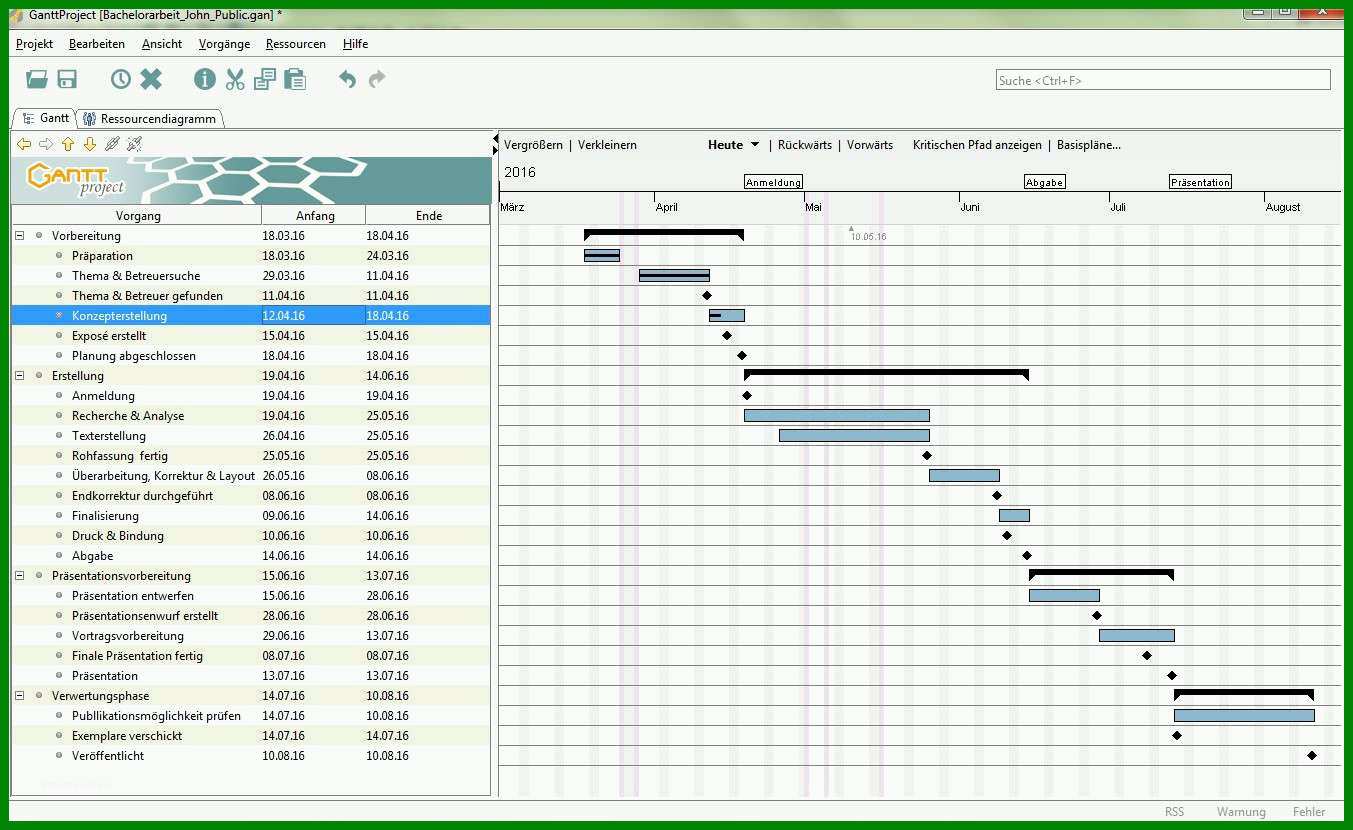
Task: Click the Ressourcendiagramm tab icon
Action: (90, 119)
